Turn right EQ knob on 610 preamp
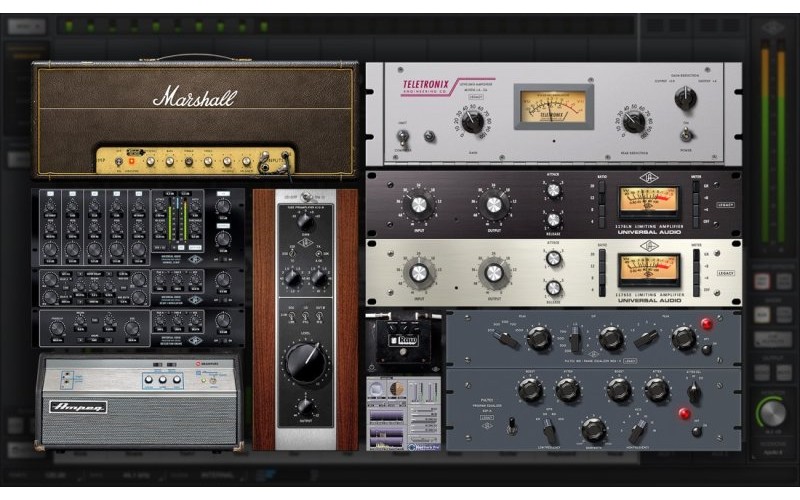Viewport: 800px width, 500px height. (x=319, y=278)
